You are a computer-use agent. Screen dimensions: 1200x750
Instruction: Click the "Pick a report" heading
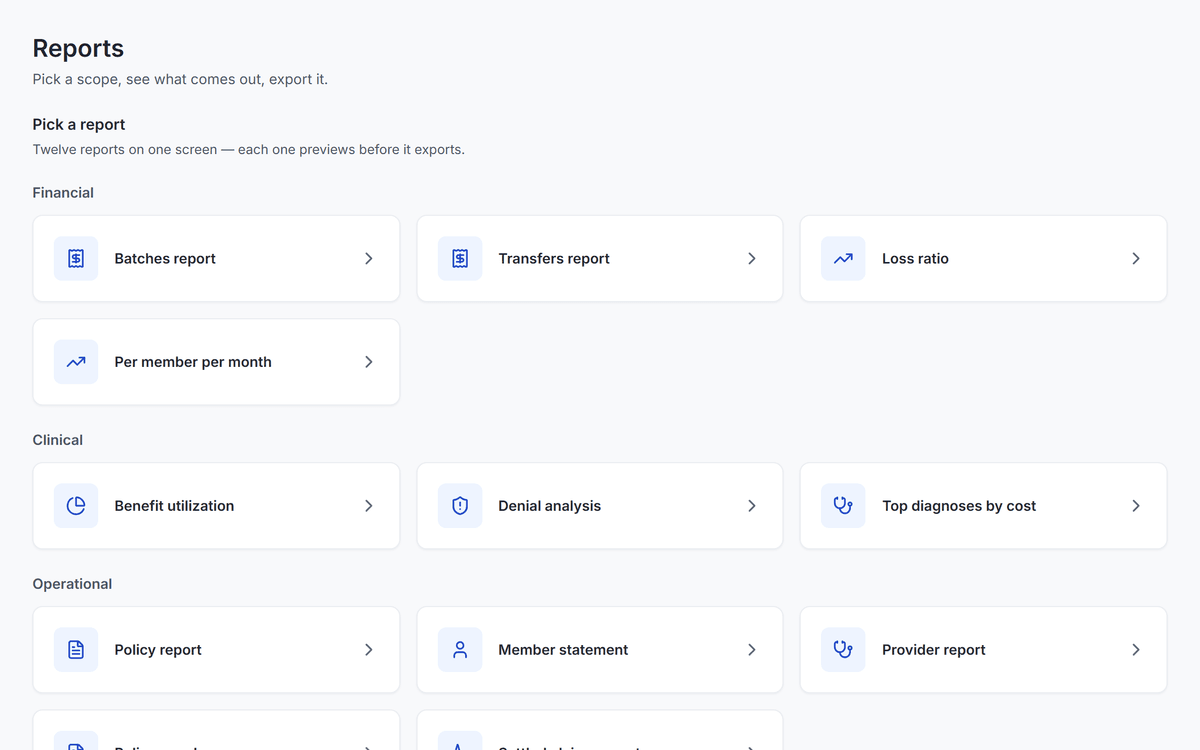coord(79,125)
